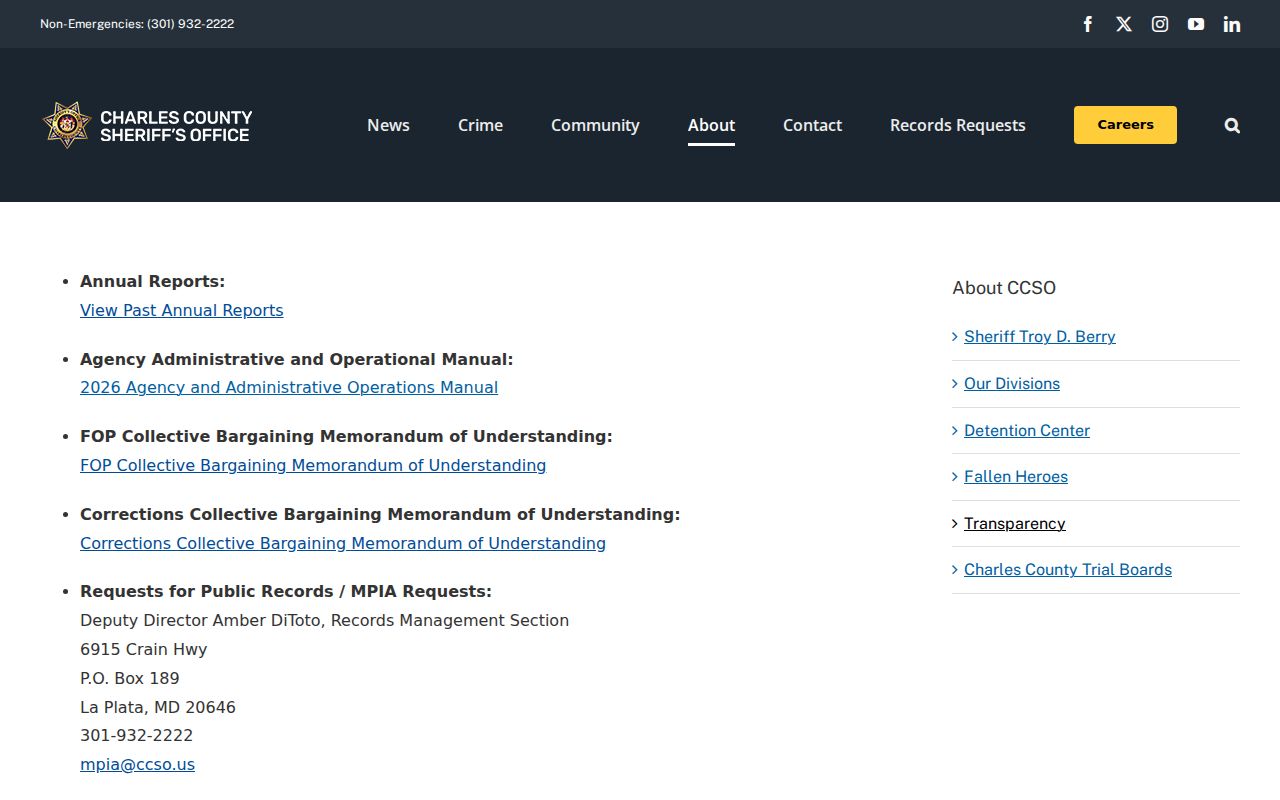Open the About menu
Screen dimensions: 1280x800
point(711,125)
